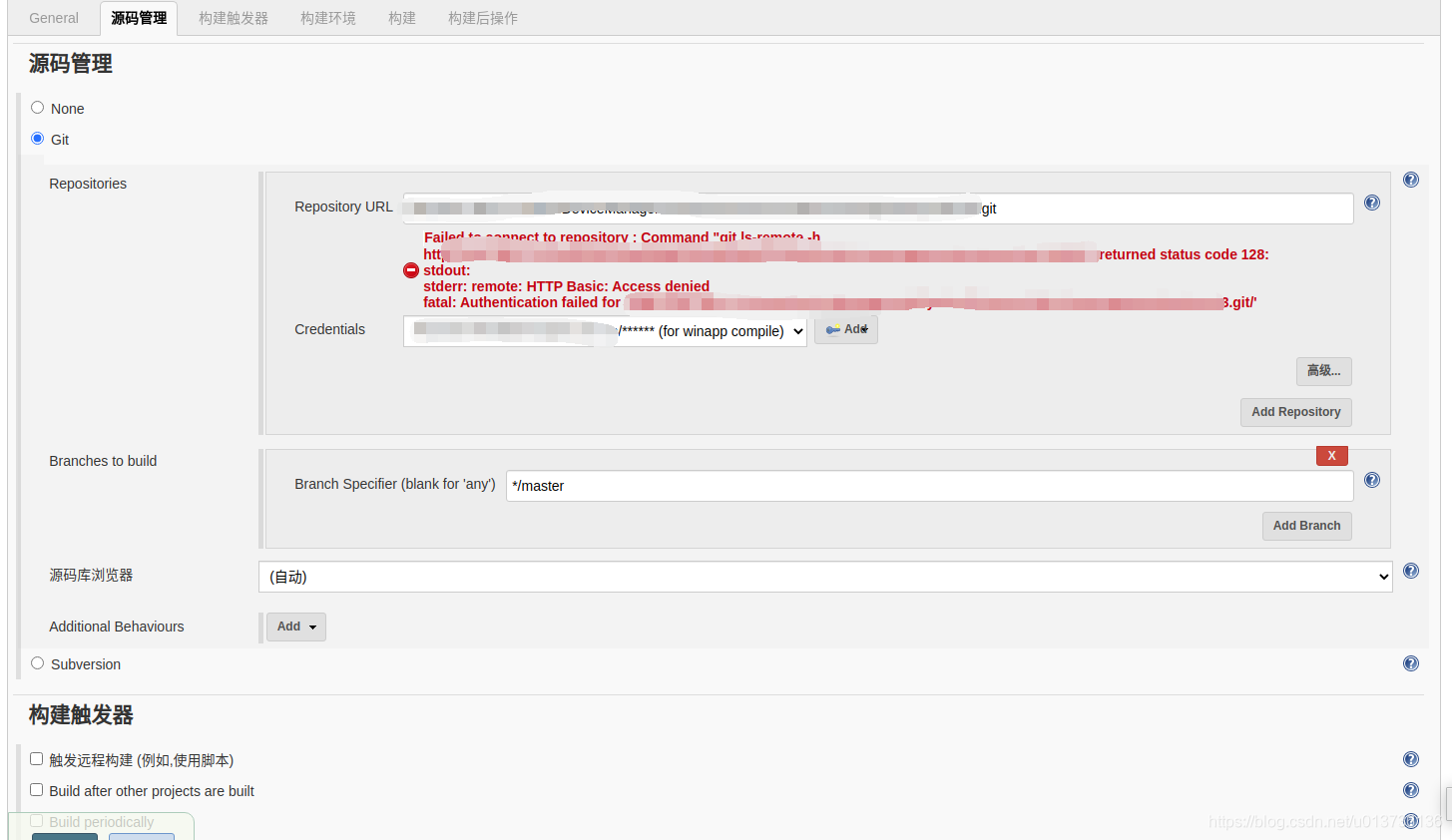Viewport: 1452px width, 840px height.
Task: Click the 源码管理 section heading
Action: click(x=71, y=64)
